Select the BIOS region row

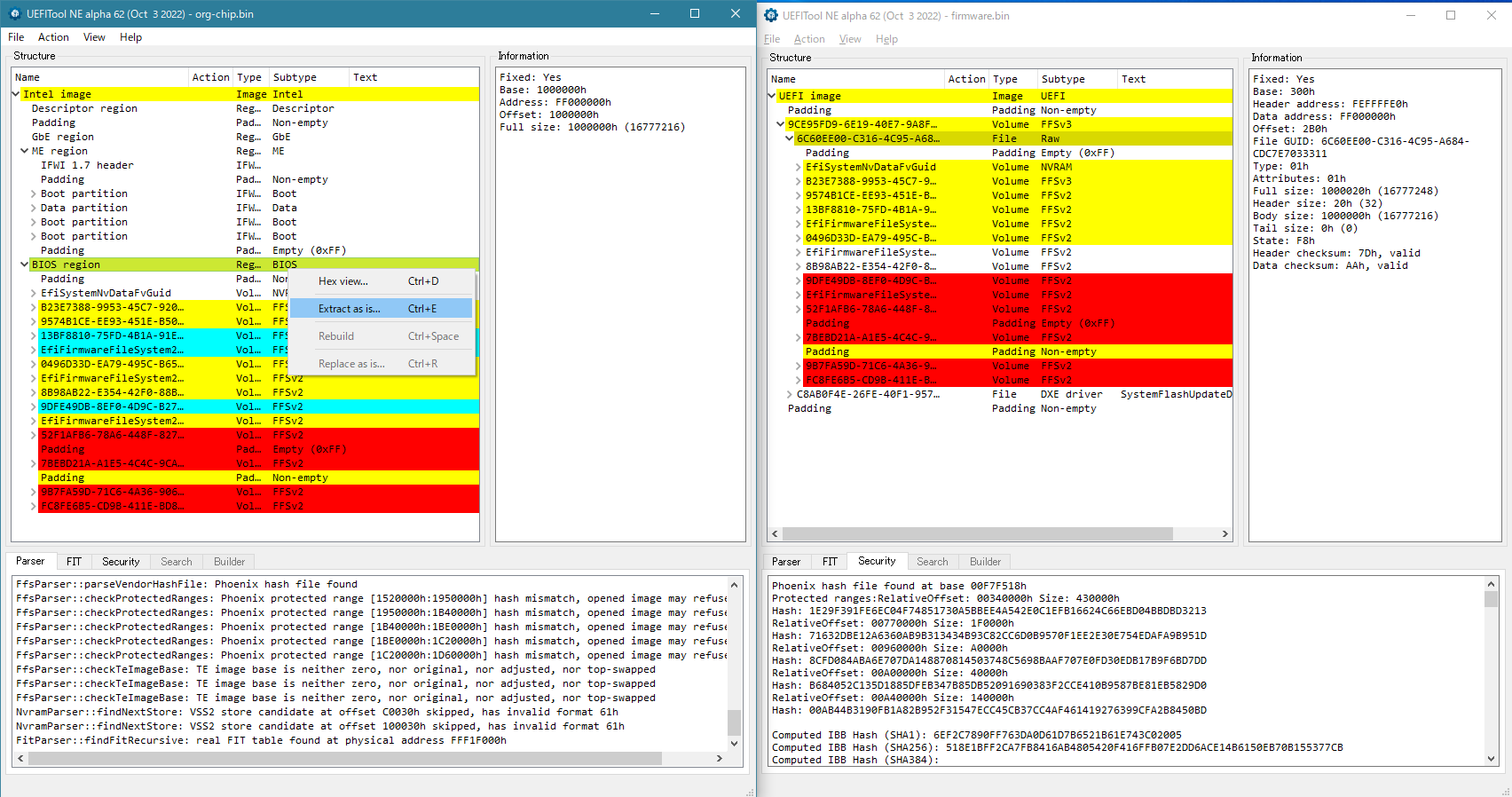pos(246,264)
